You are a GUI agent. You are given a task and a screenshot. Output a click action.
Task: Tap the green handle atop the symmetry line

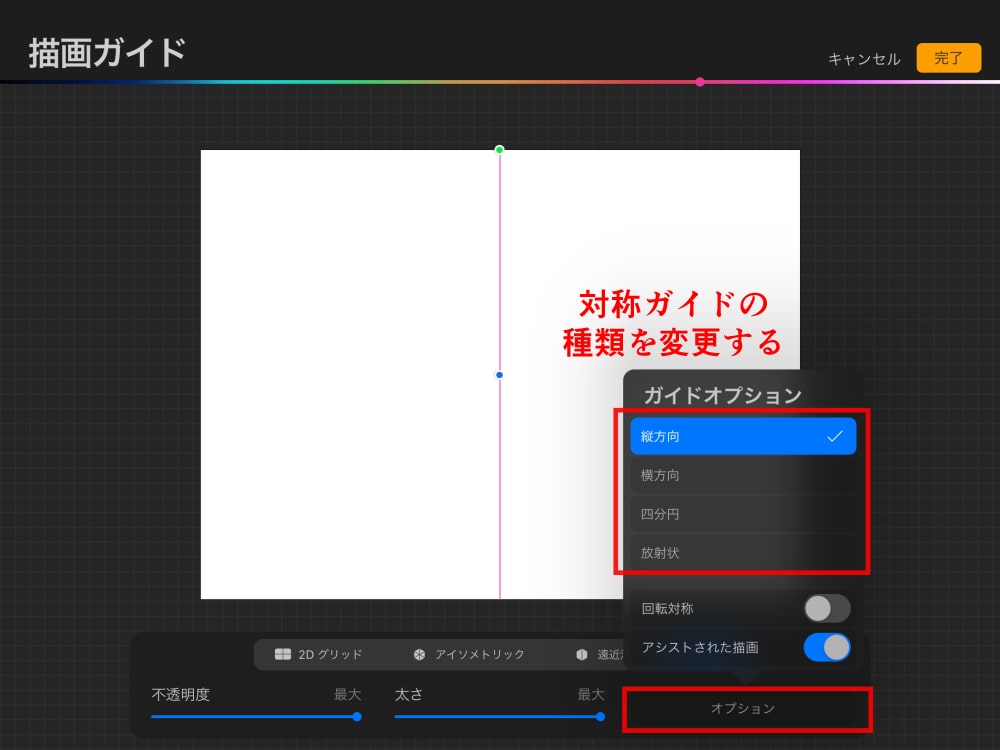pos(499,148)
